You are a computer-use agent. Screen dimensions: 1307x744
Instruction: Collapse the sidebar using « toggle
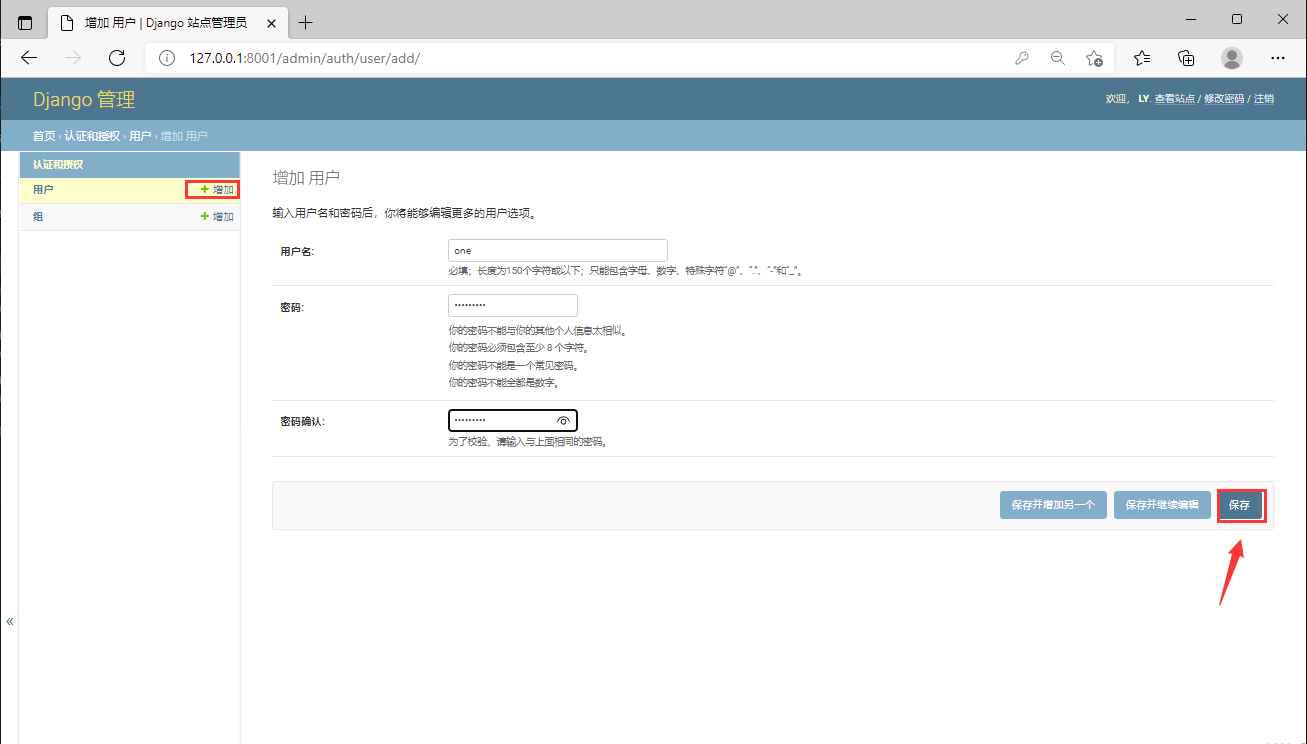tap(10, 621)
